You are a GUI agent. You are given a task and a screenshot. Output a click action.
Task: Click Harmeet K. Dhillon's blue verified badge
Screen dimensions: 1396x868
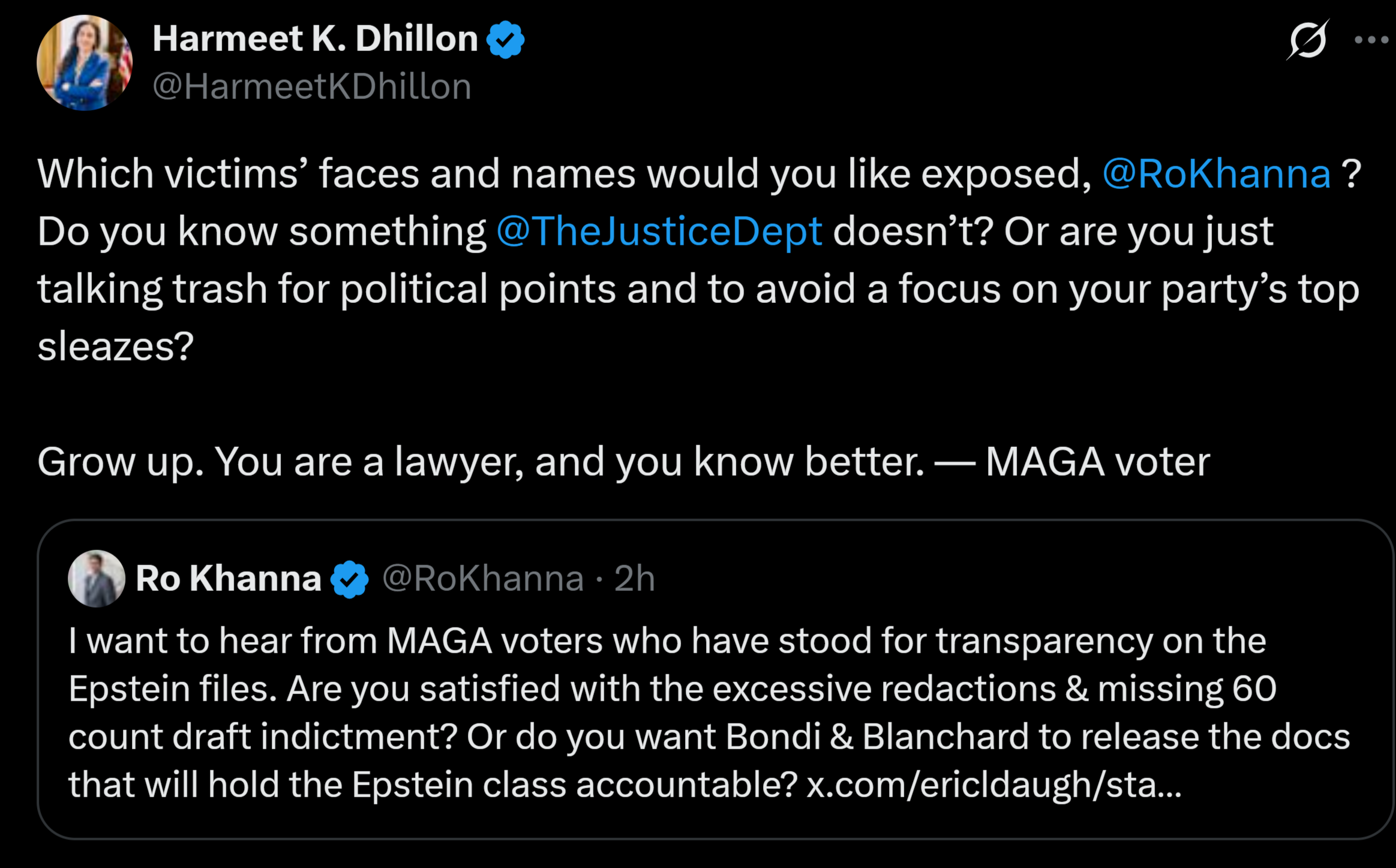[505, 40]
